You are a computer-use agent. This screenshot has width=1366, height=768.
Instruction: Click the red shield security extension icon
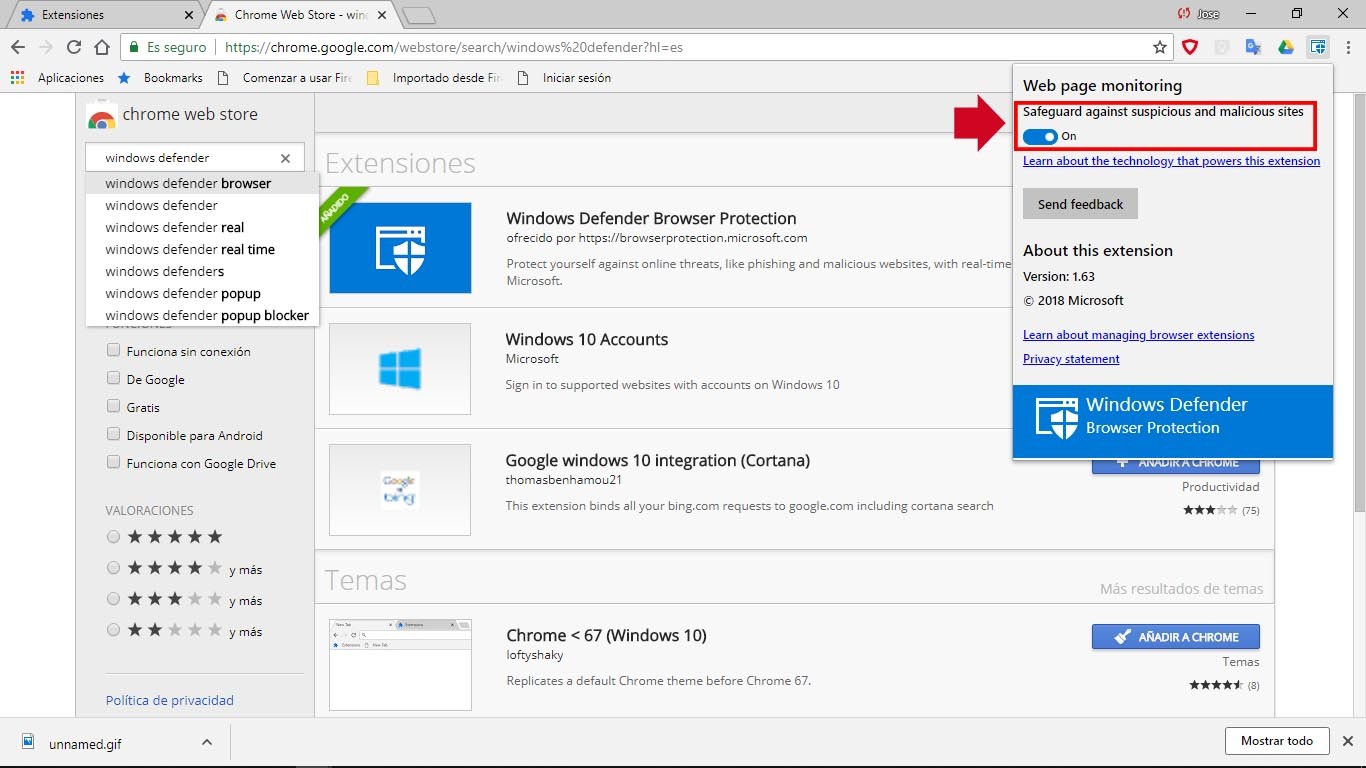tap(1190, 46)
